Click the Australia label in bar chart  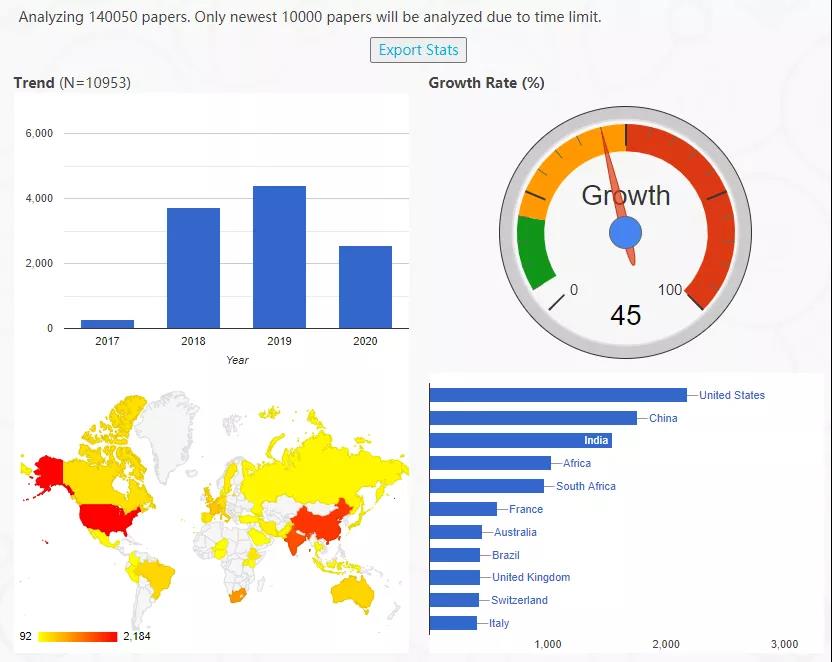pyautogui.click(x=515, y=532)
